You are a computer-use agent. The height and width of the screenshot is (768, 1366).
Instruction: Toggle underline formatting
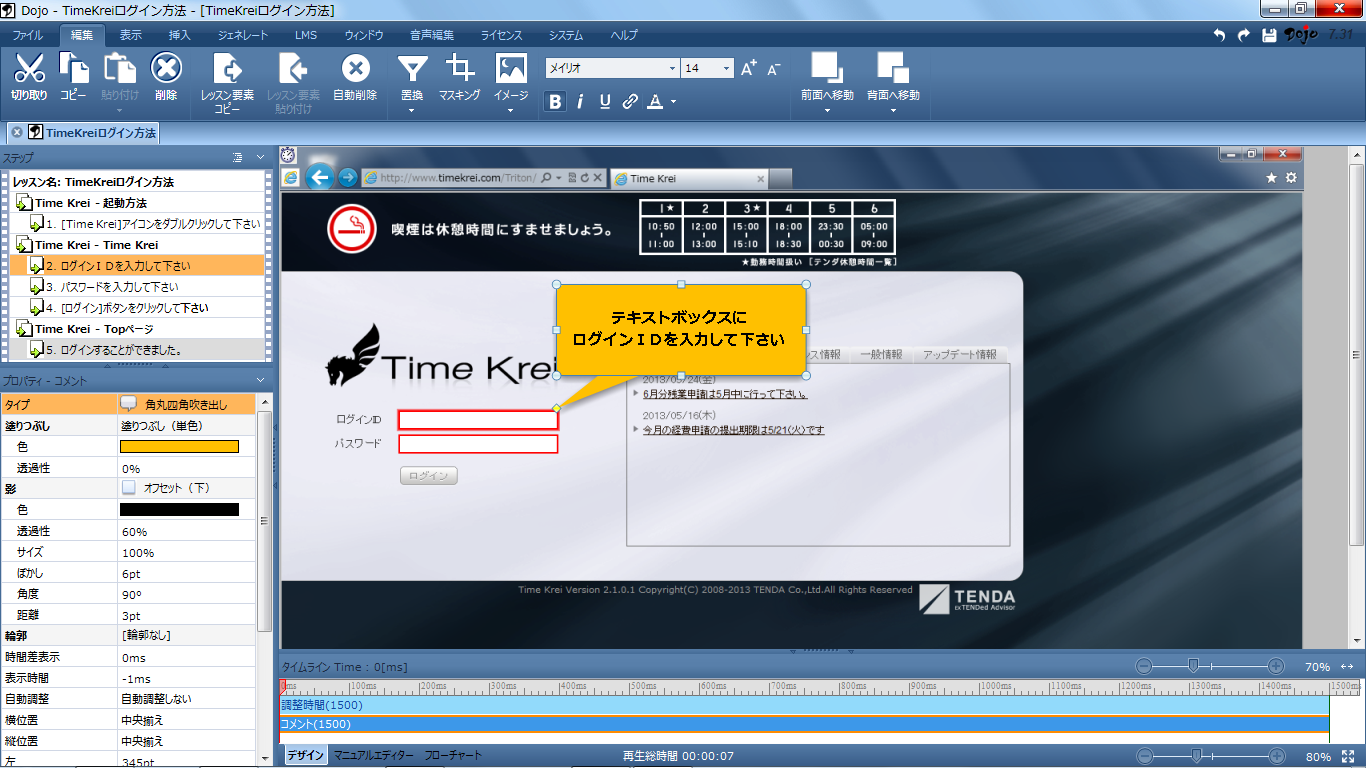(x=604, y=101)
